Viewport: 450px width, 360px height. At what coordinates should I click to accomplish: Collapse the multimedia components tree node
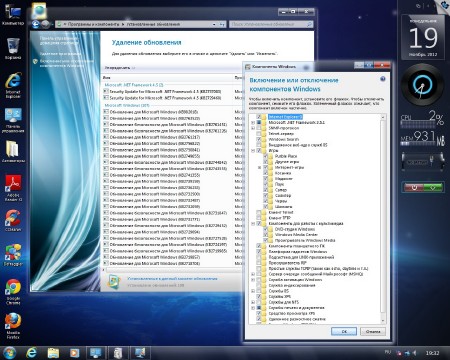point(253,223)
